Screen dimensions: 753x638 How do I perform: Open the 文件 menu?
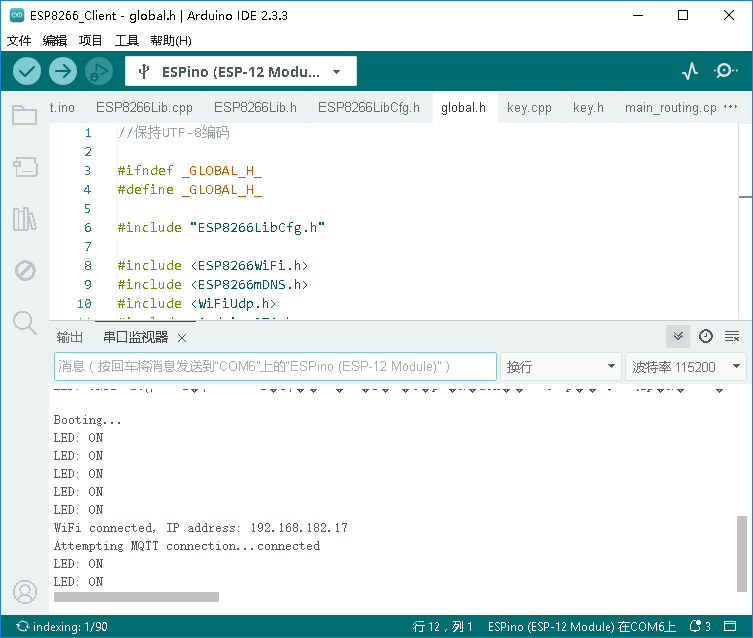coord(19,40)
